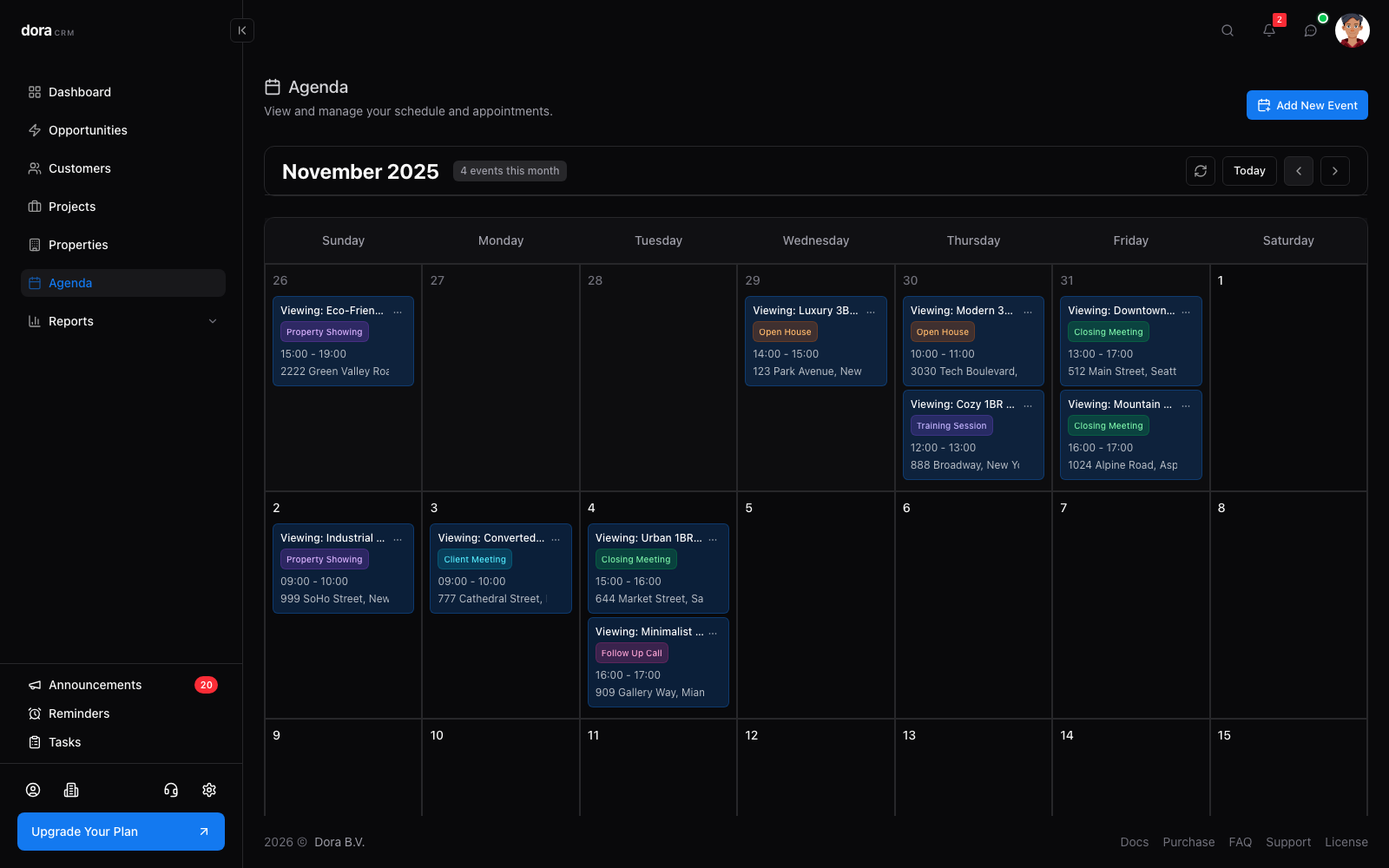Viewport: 1389px width, 868px height.
Task: Click the dora CRM logo
Action: click(48, 31)
